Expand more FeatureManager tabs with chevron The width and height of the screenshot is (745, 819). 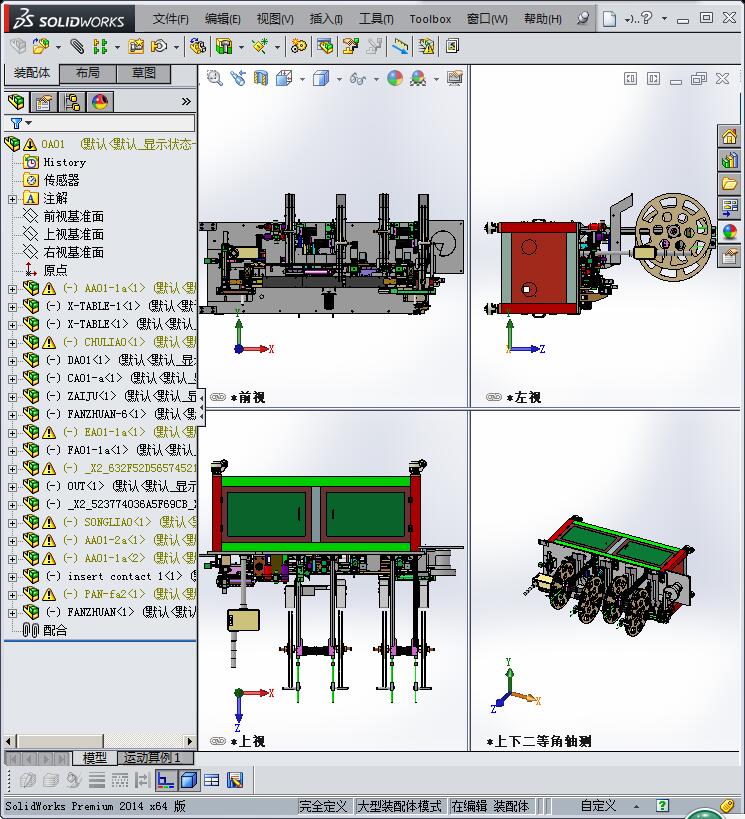[186, 101]
